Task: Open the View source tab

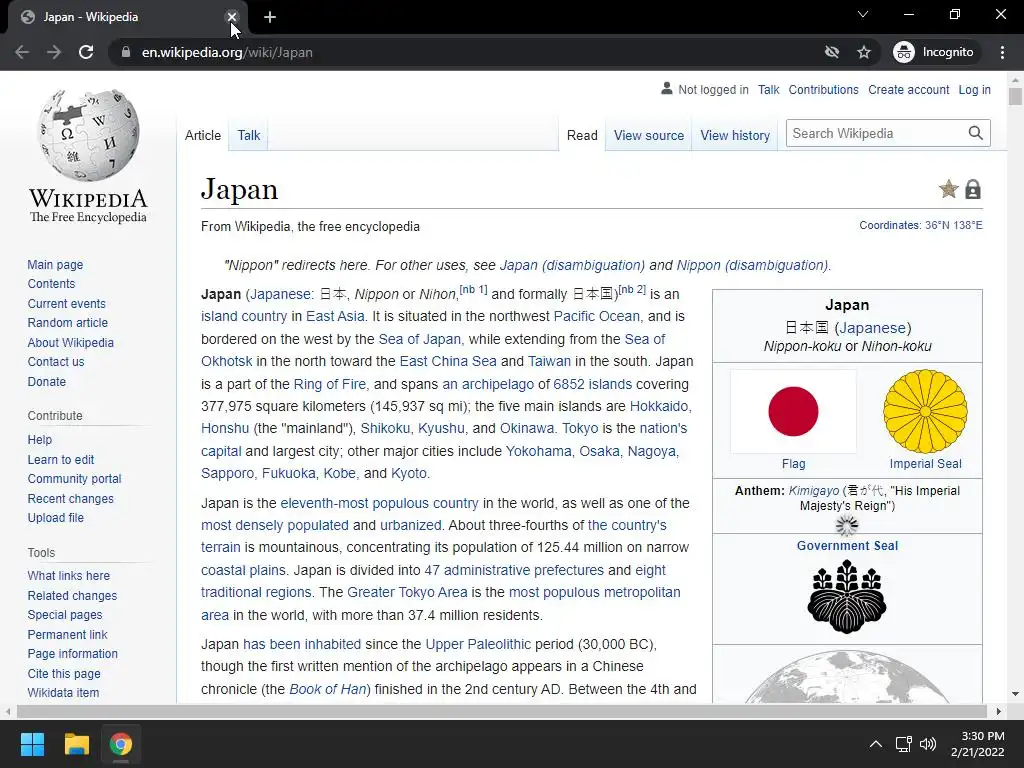Action: 649,135
